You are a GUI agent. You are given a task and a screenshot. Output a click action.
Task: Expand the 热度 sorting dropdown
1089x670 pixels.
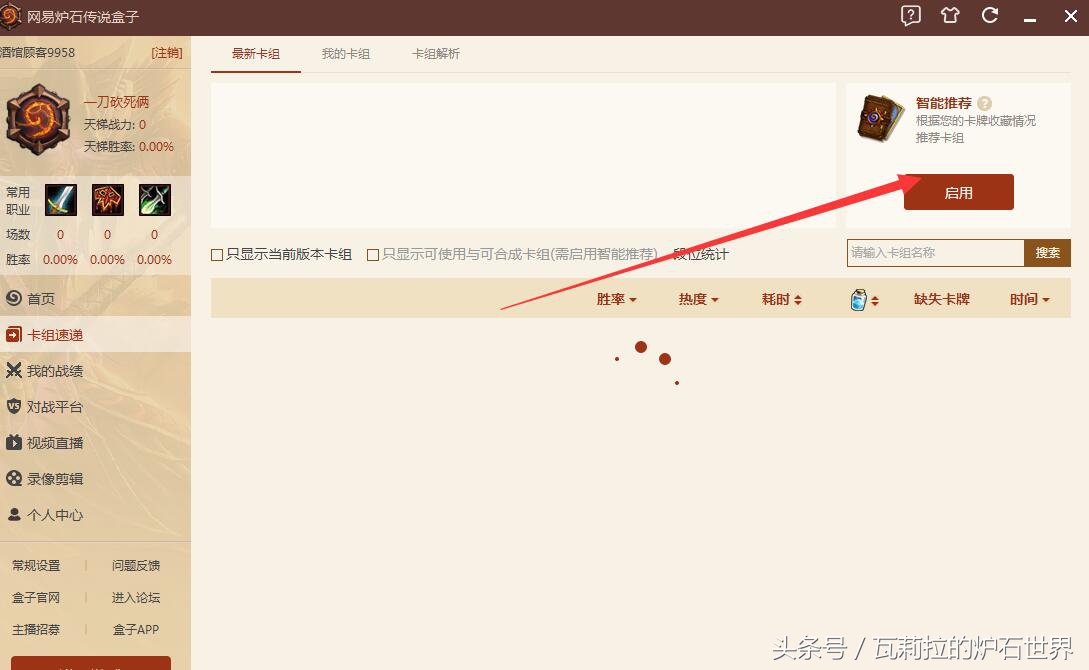pos(697,298)
